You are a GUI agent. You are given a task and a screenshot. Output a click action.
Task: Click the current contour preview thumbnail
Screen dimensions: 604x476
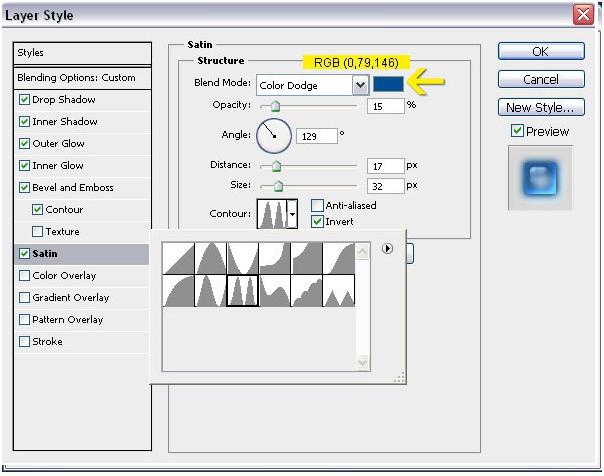272,214
